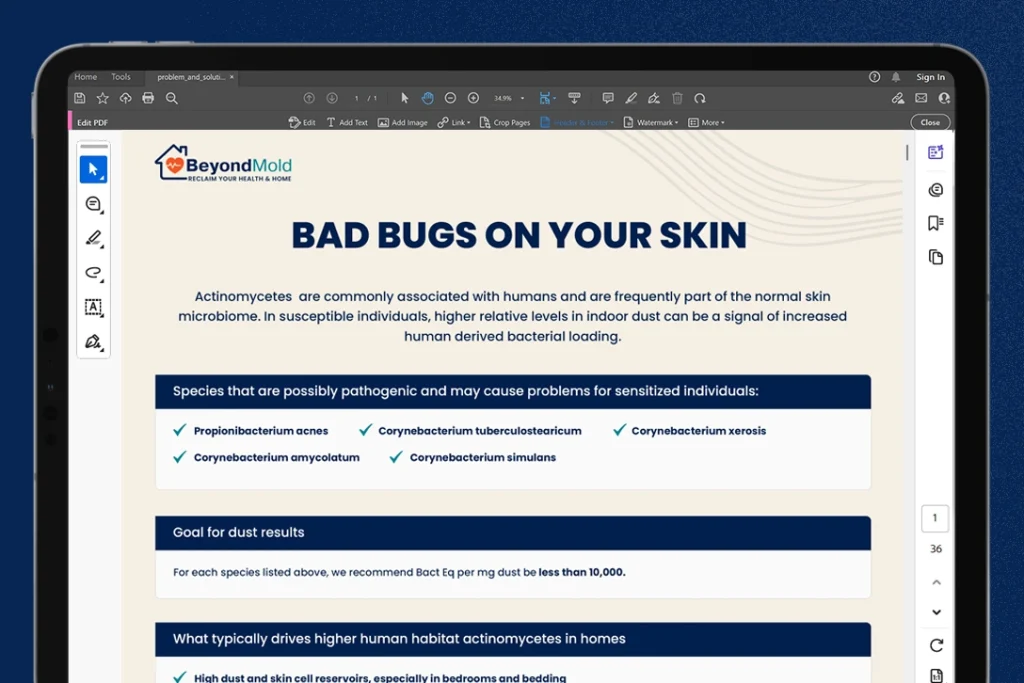
Task: Select the comment tool in left panel
Action: point(93,204)
